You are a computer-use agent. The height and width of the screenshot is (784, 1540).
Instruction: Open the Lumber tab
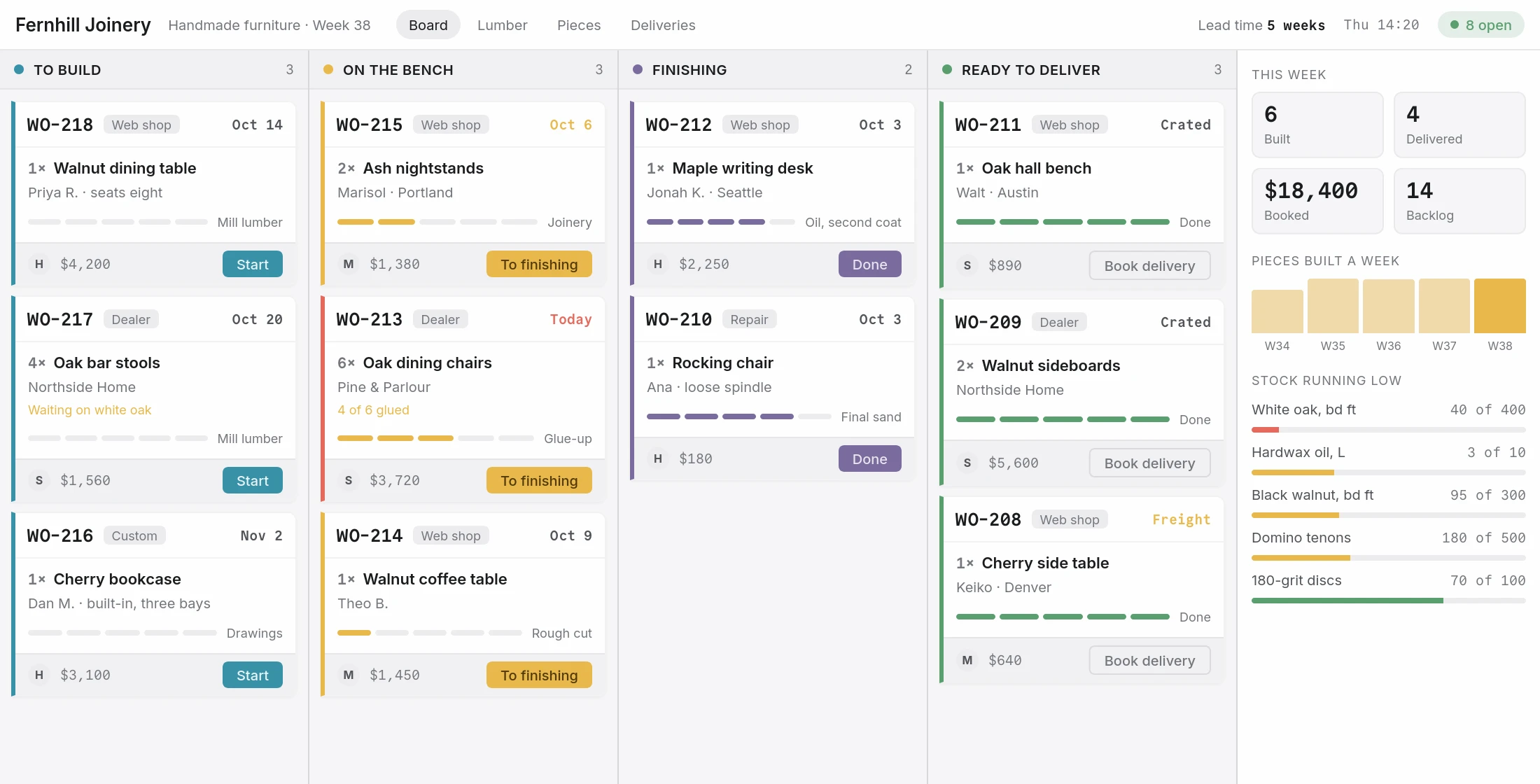coord(502,25)
